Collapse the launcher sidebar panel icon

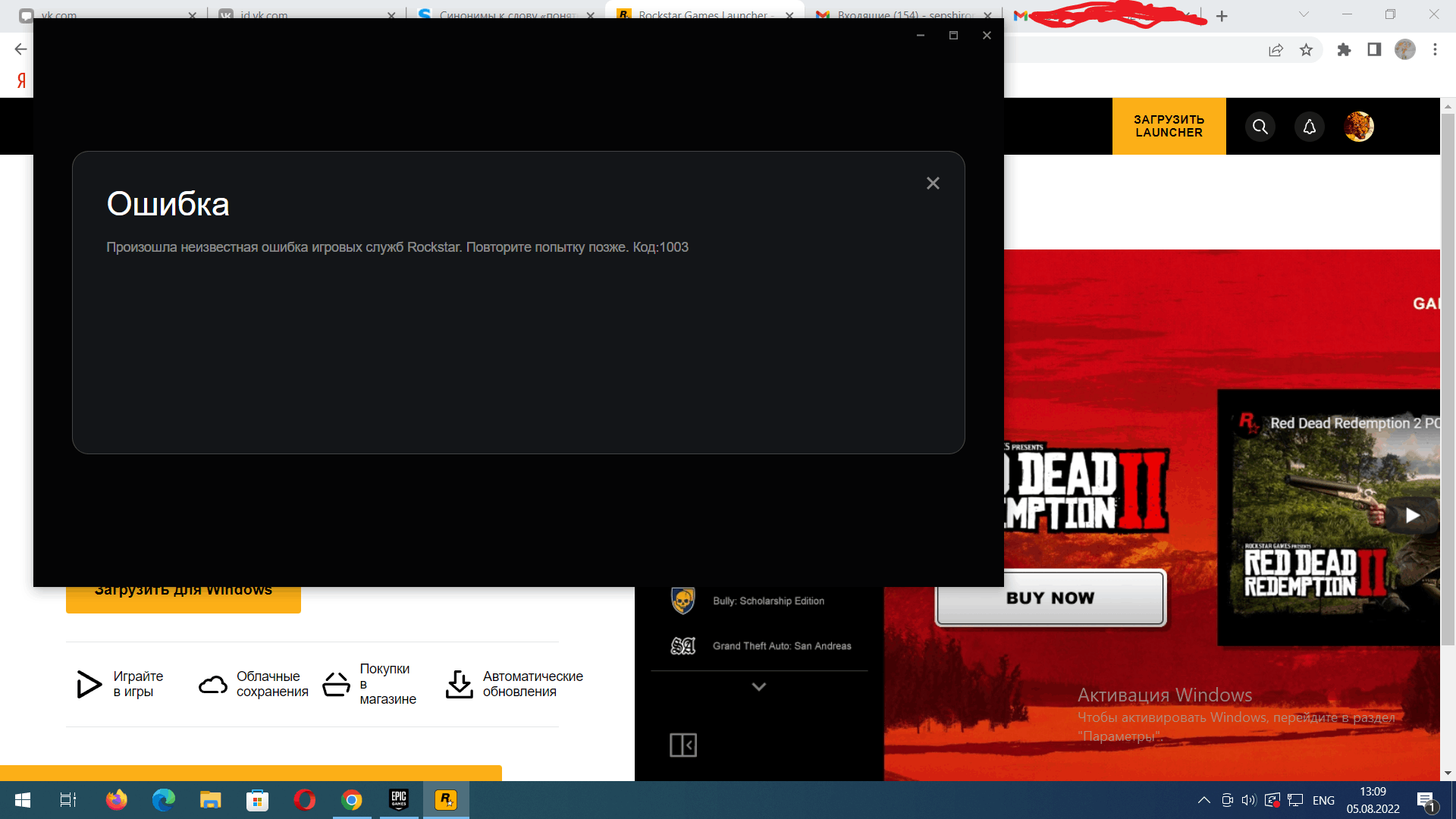[x=682, y=745]
